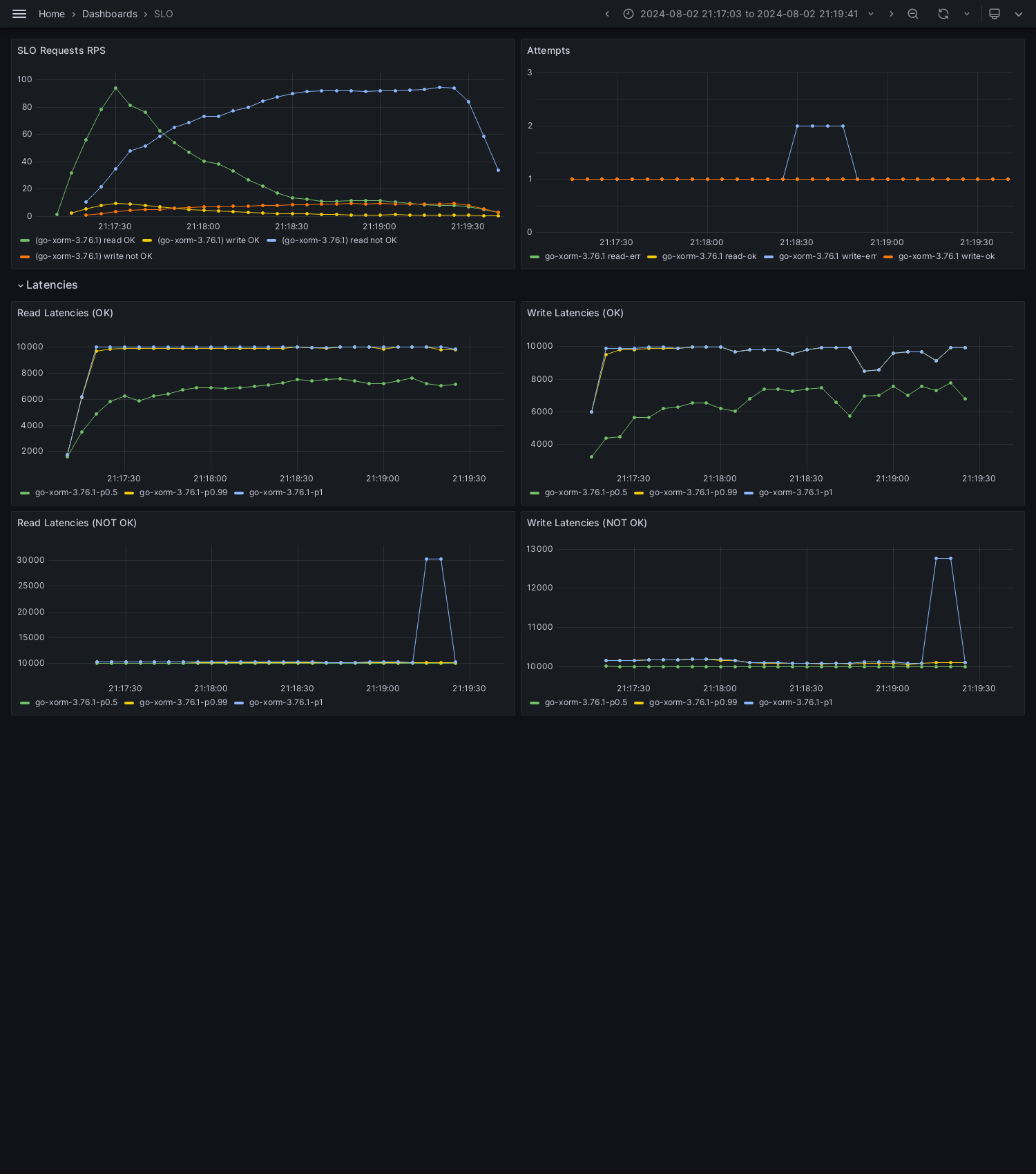Image resolution: width=1036 pixels, height=1174 pixels.
Task: Toggle p0.99 series in Read Latencies (OK)
Action: (183, 492)
